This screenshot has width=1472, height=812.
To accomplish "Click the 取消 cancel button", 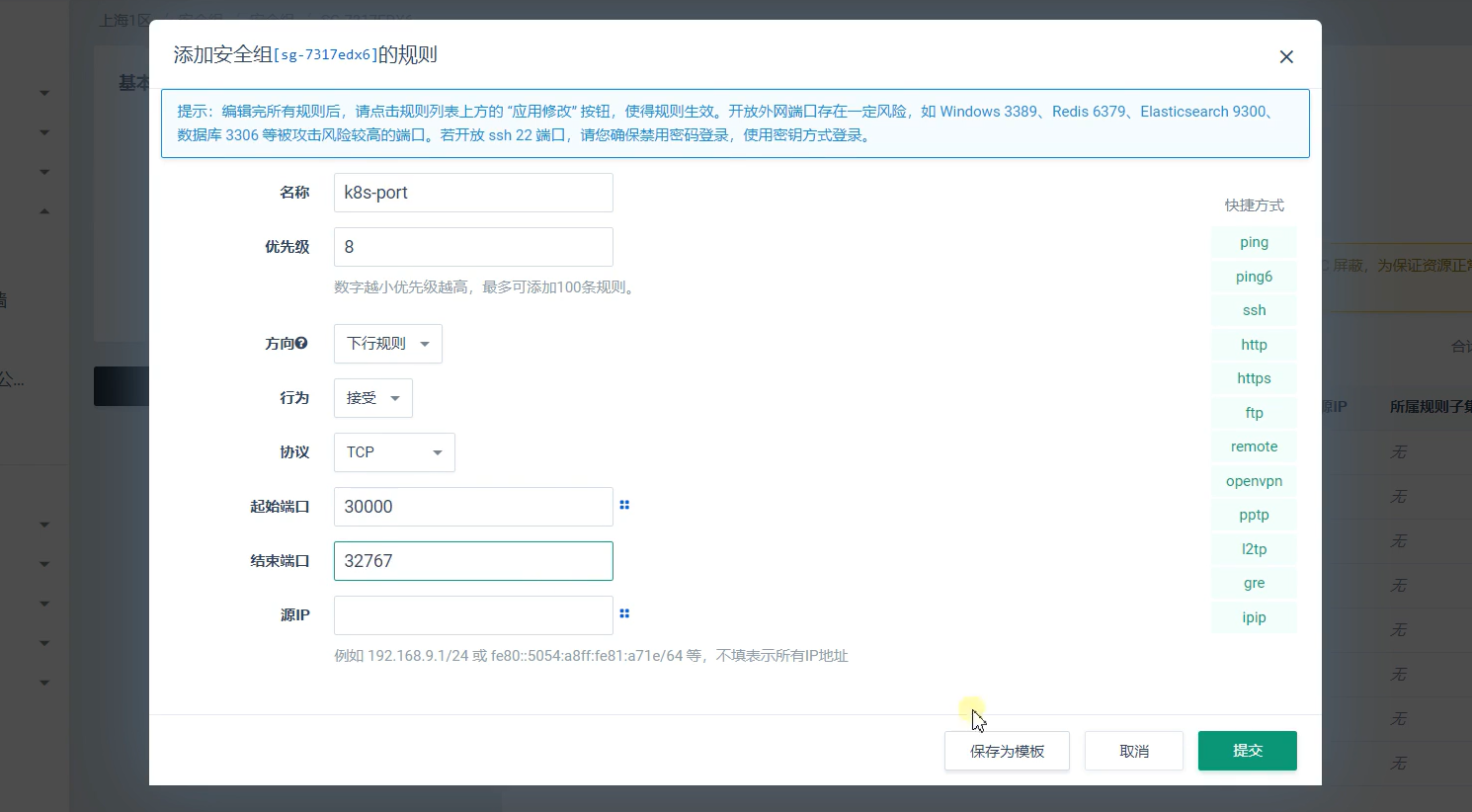I will click(1134, 751).
